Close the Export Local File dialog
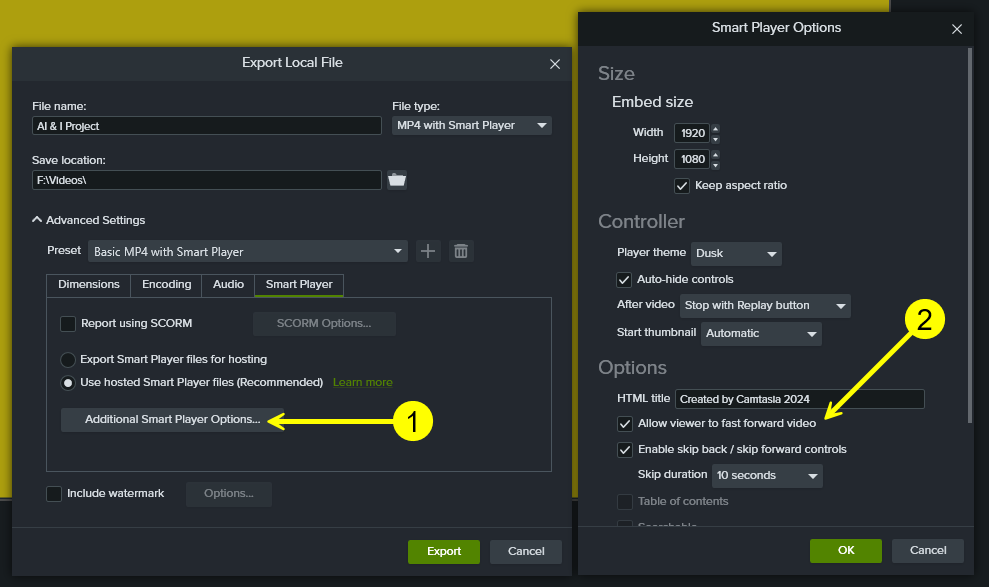The width and height of the screenshot is (989, 587). tap(555, 63)
